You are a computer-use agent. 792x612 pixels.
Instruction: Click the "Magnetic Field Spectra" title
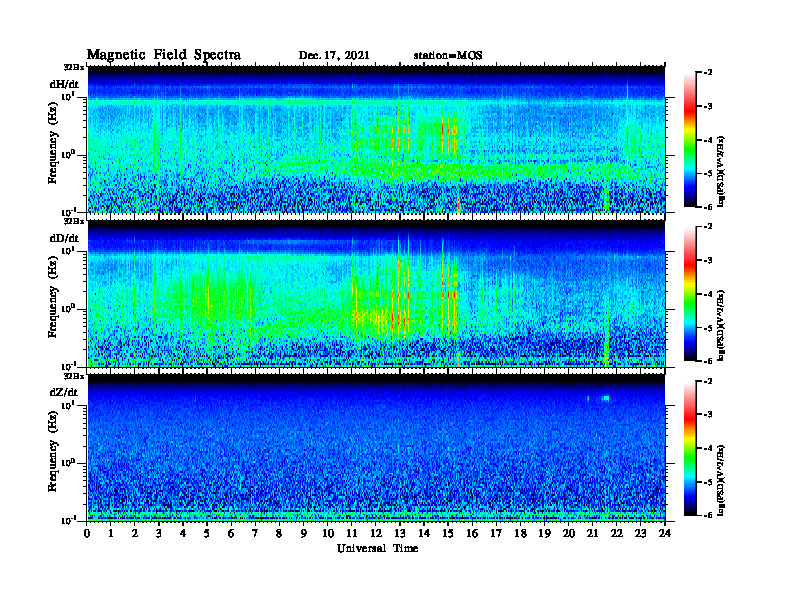tap(164, 55)
